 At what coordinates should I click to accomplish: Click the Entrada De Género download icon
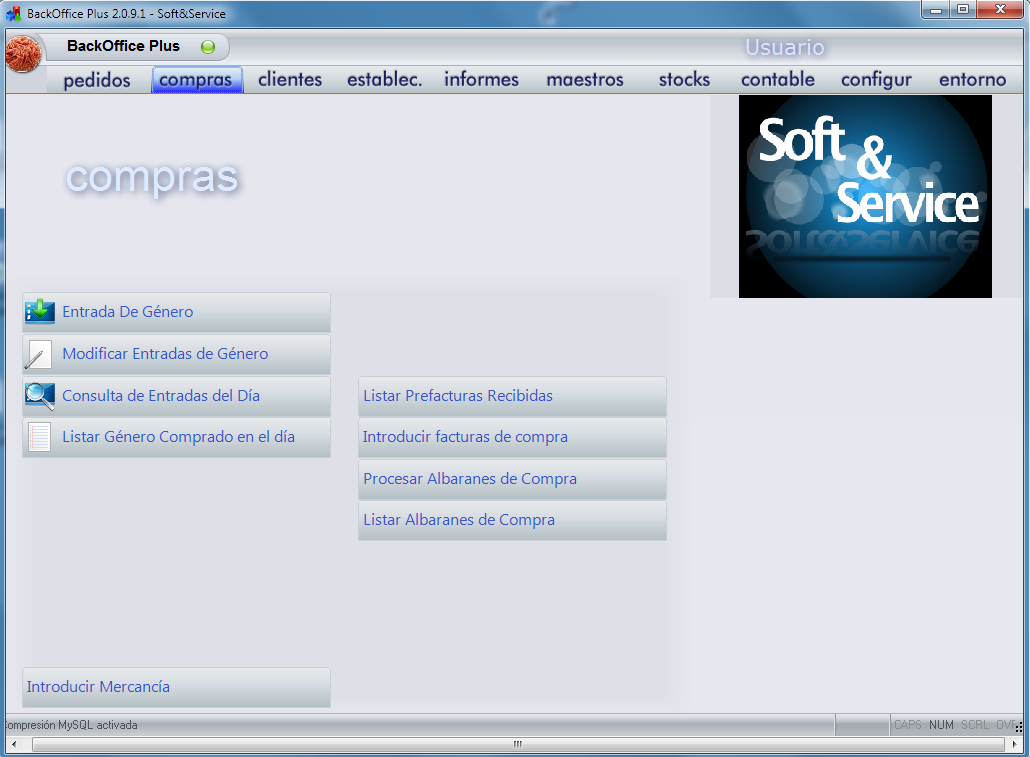[x=40, y=312]
